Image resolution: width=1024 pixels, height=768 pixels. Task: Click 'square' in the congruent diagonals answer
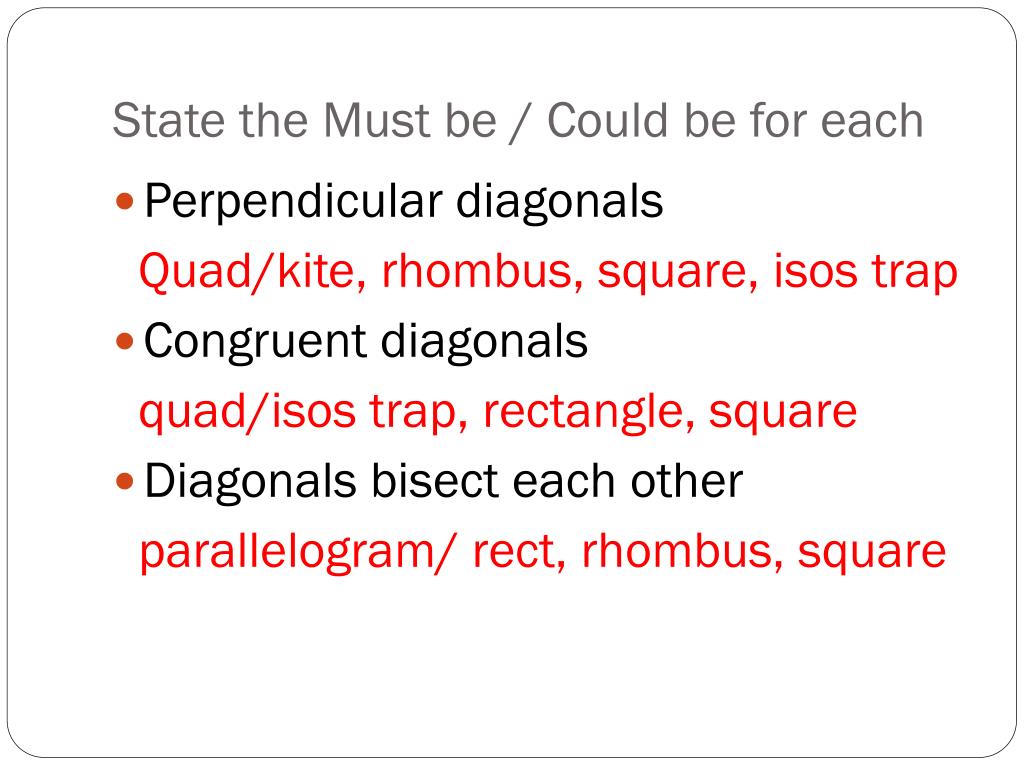(x=783, y=414)
